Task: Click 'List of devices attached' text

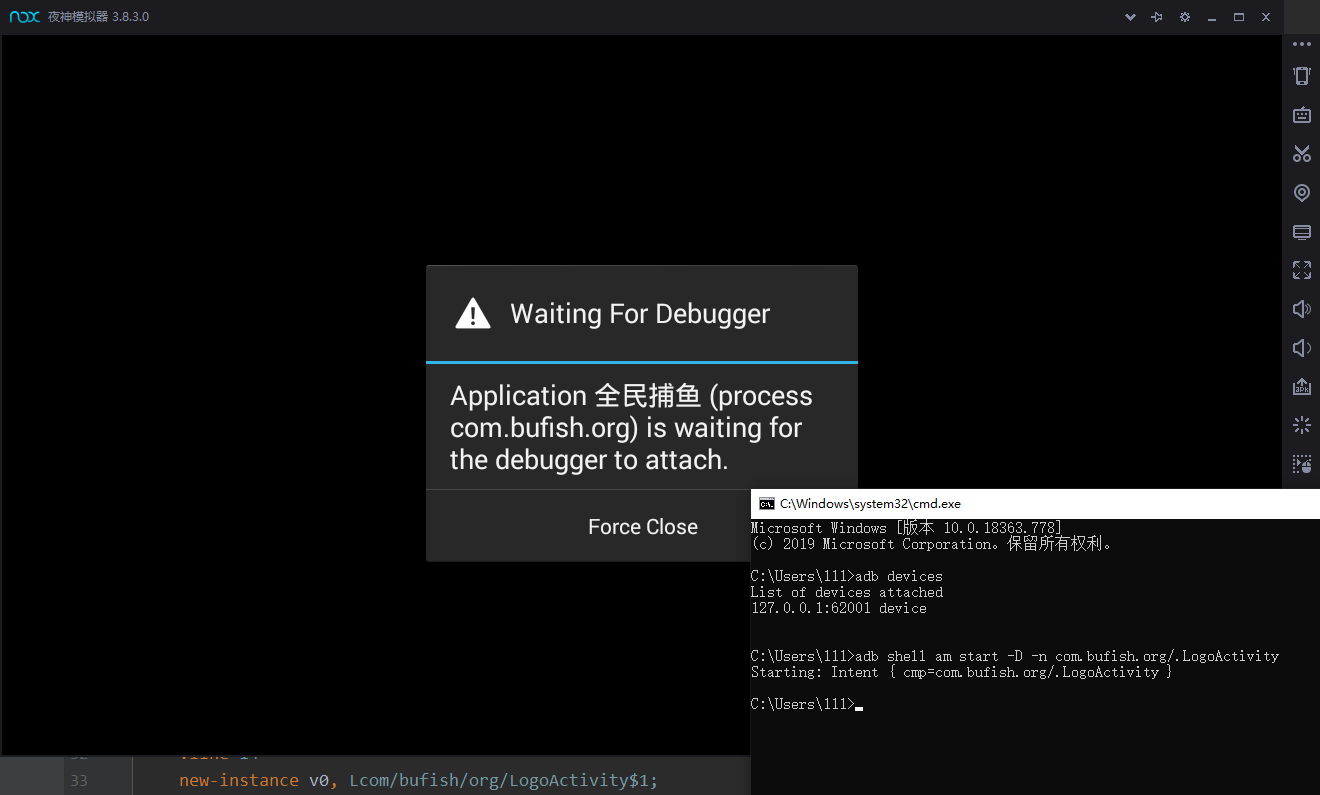Action: point(847,592)
